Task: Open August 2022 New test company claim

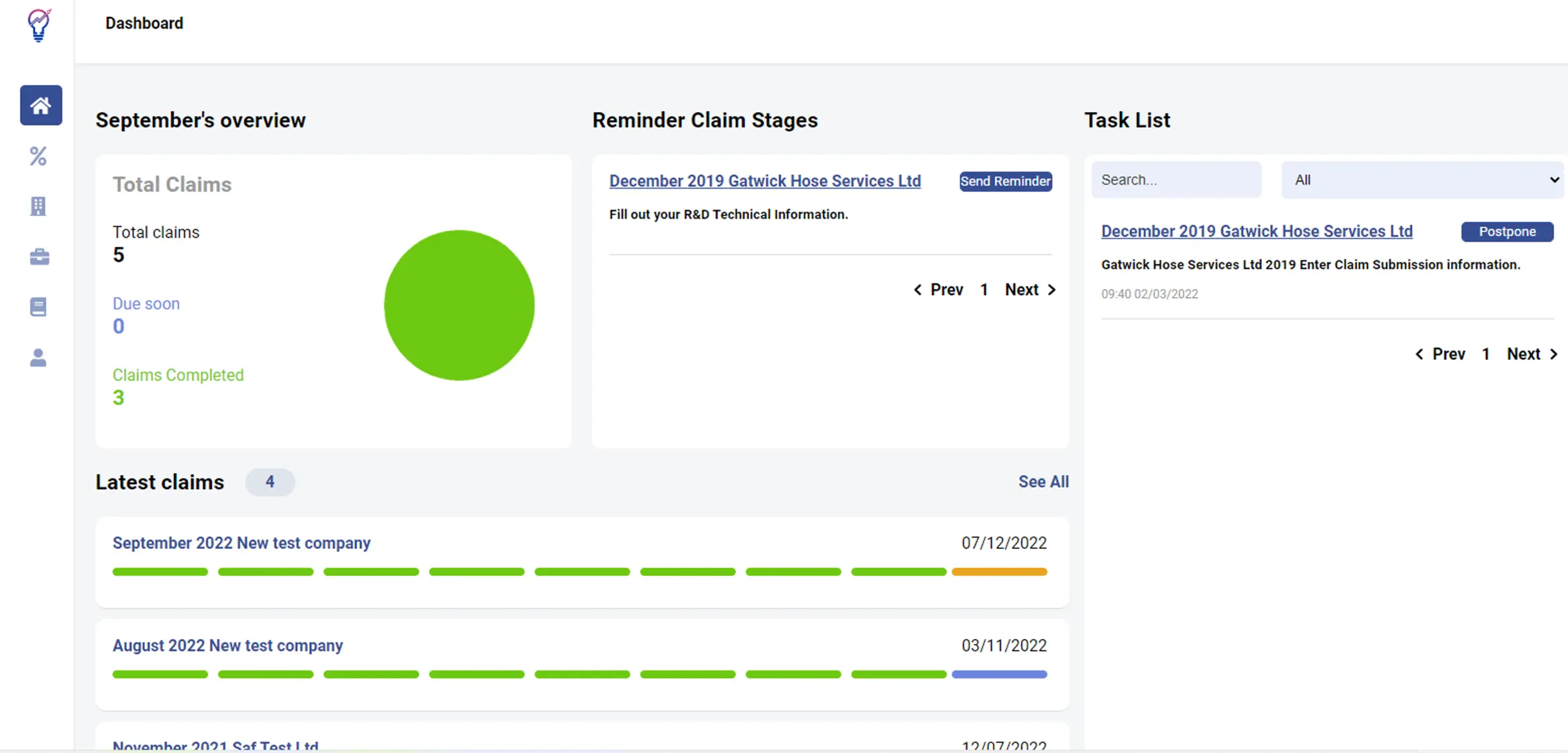Action: (227, 646)
